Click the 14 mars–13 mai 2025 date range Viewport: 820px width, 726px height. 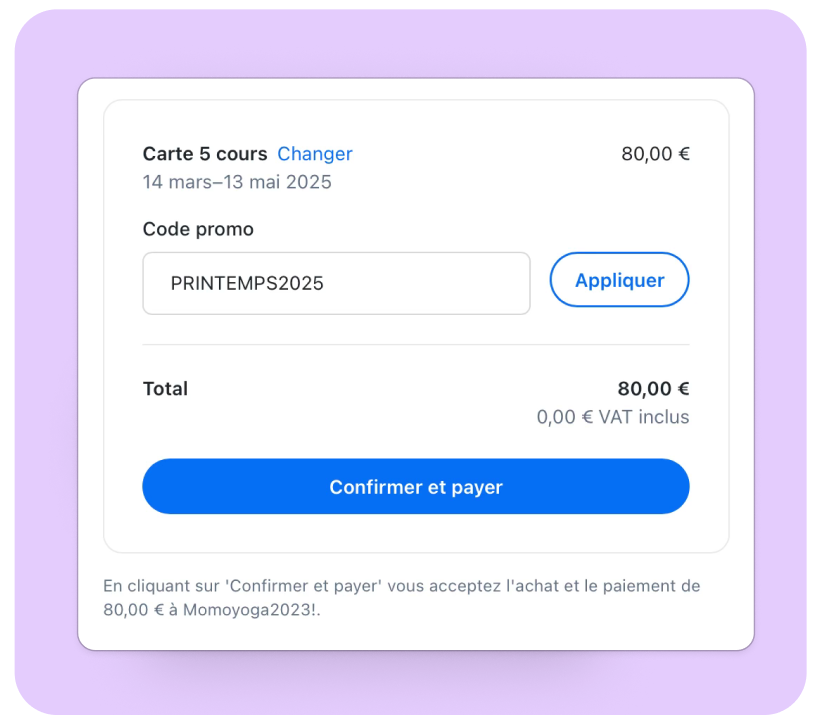pyautogui.click(x=237, y=182)
